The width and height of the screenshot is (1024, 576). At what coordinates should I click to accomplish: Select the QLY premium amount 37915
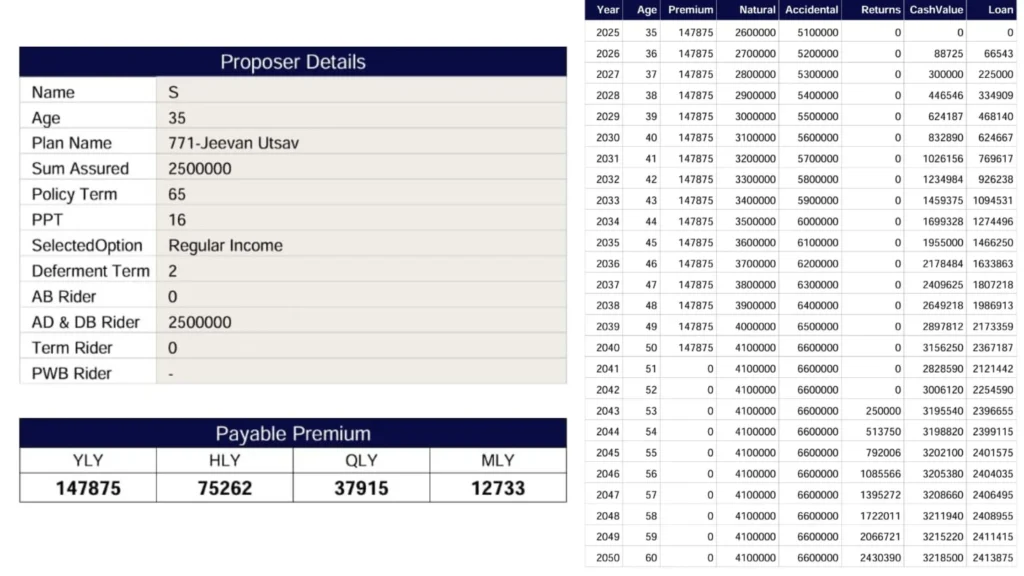361,488
